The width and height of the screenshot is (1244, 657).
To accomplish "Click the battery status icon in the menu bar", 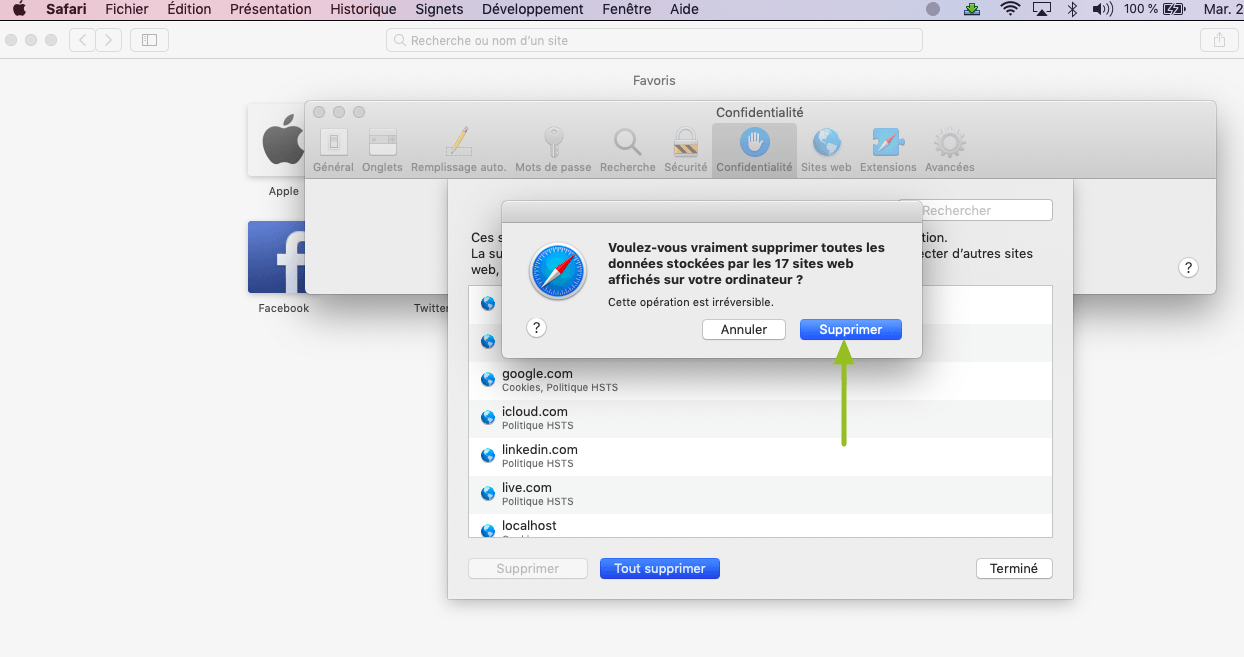I will (x=1174, y=9).
